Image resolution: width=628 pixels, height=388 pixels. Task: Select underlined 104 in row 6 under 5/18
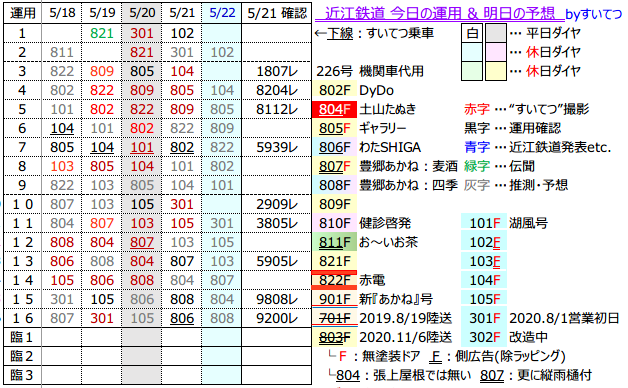pyautogui.click(x=62, y=128)
